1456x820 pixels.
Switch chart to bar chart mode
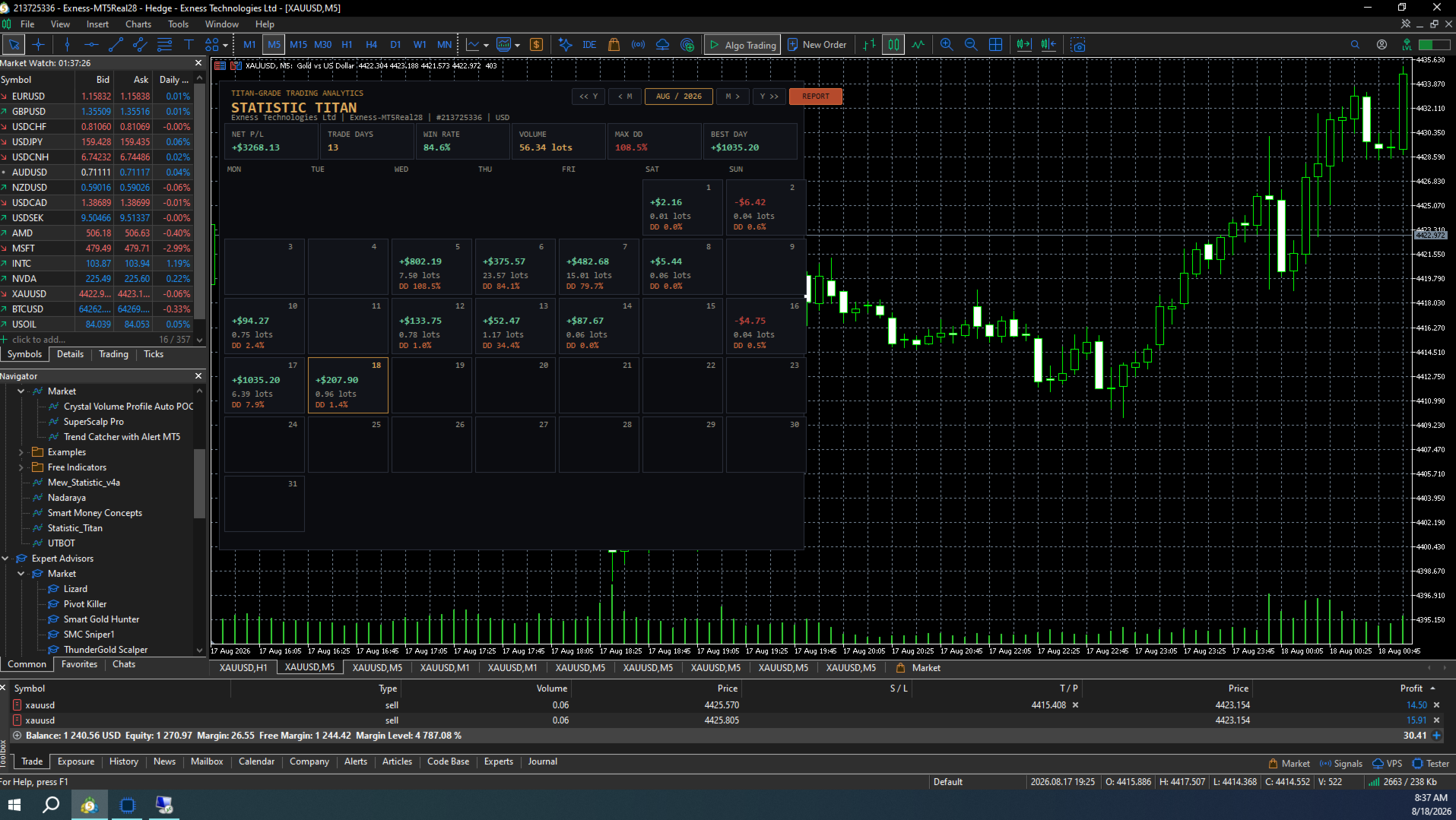coord(869,45)
